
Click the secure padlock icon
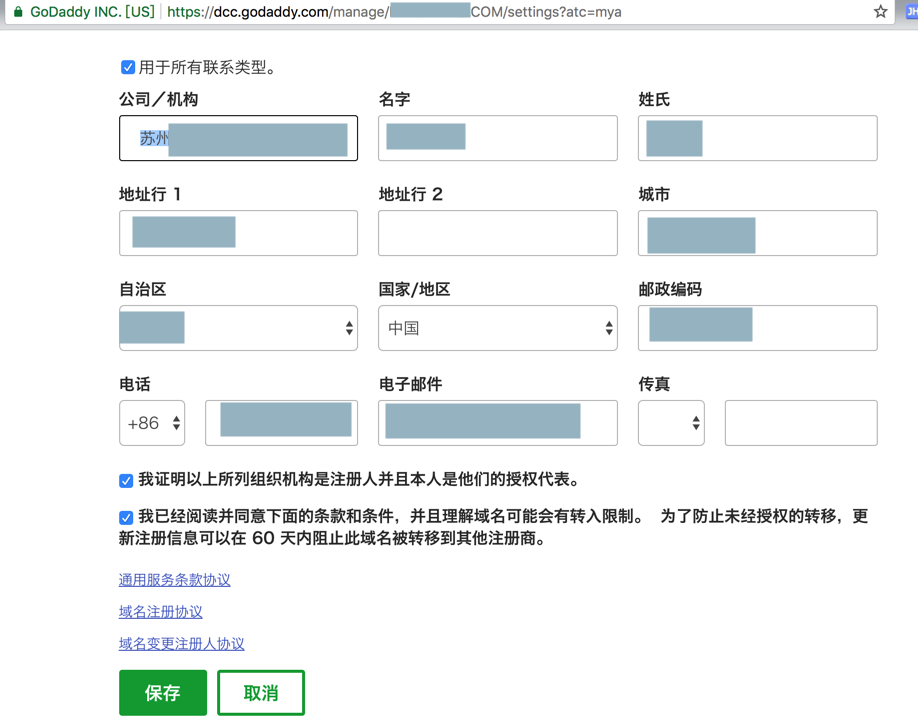pos(17,12)
